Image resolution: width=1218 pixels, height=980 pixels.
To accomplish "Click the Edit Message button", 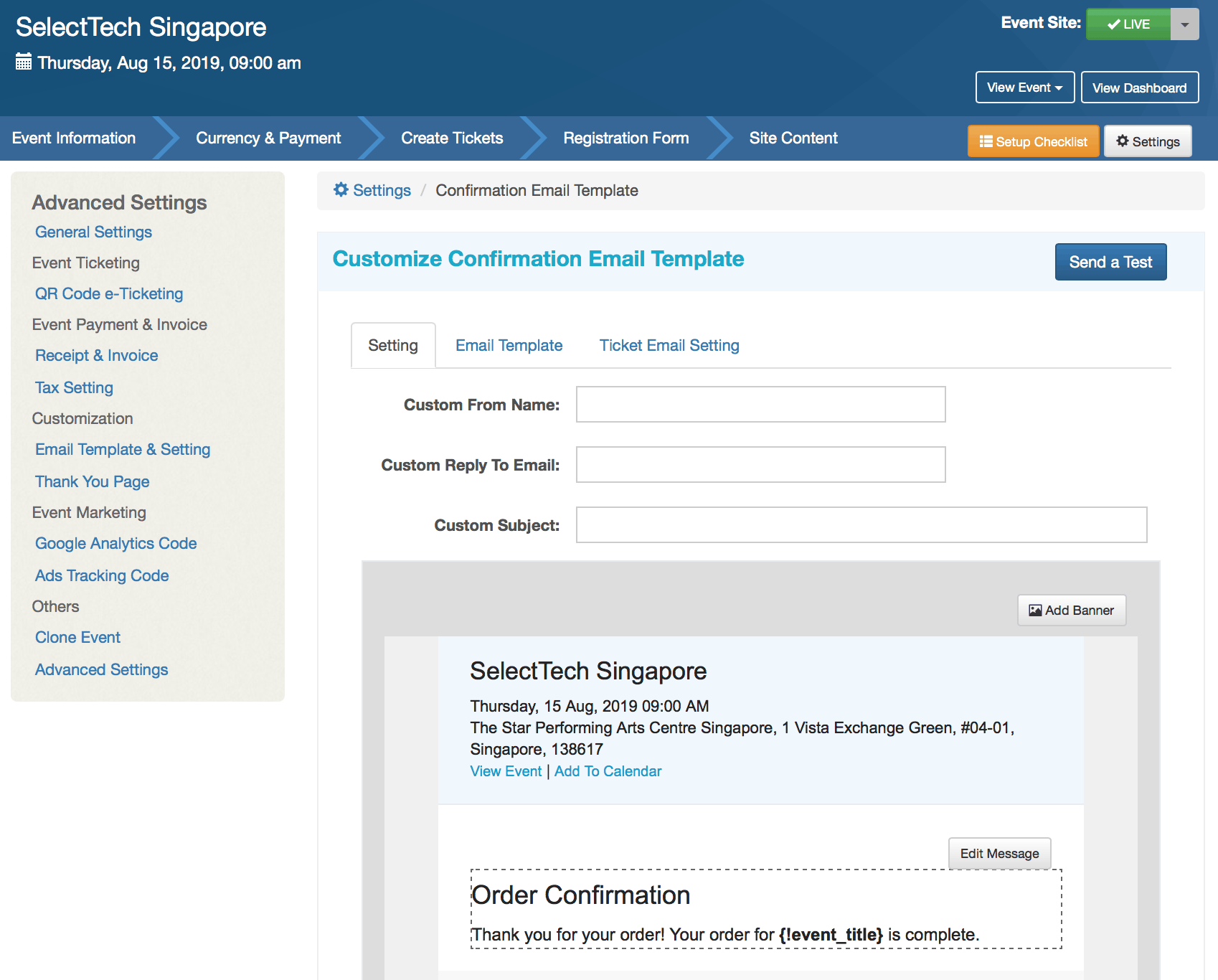I will coord(999,853).
